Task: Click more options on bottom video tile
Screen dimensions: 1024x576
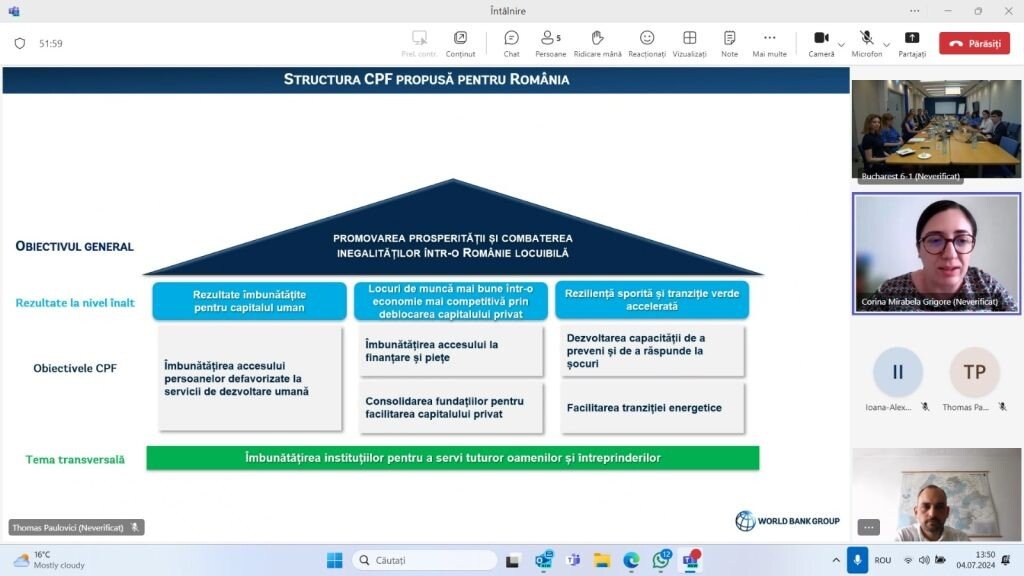Action: (x=868, y=527)
